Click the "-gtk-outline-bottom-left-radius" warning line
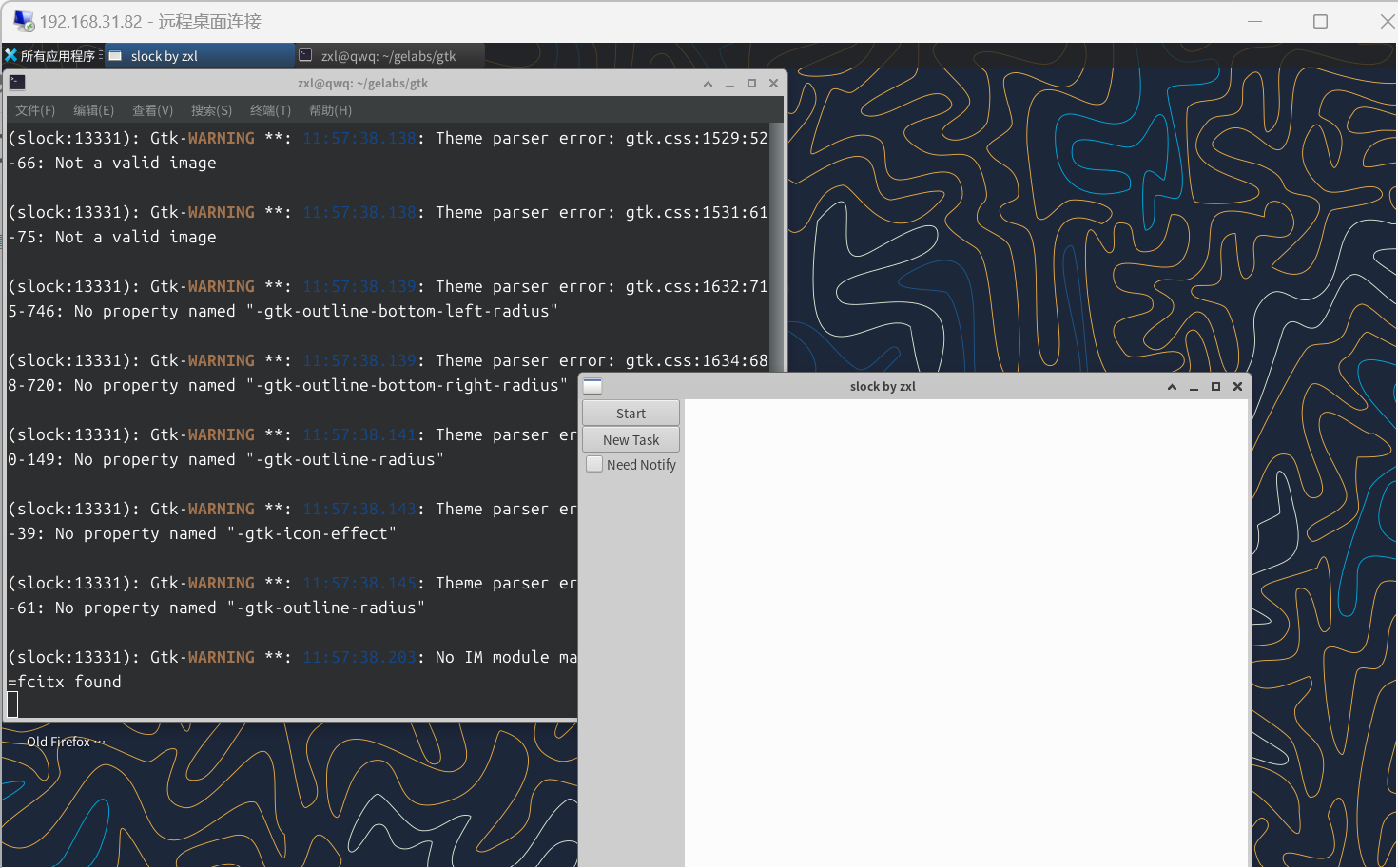 pyautogui.click(x=283, y=311)
